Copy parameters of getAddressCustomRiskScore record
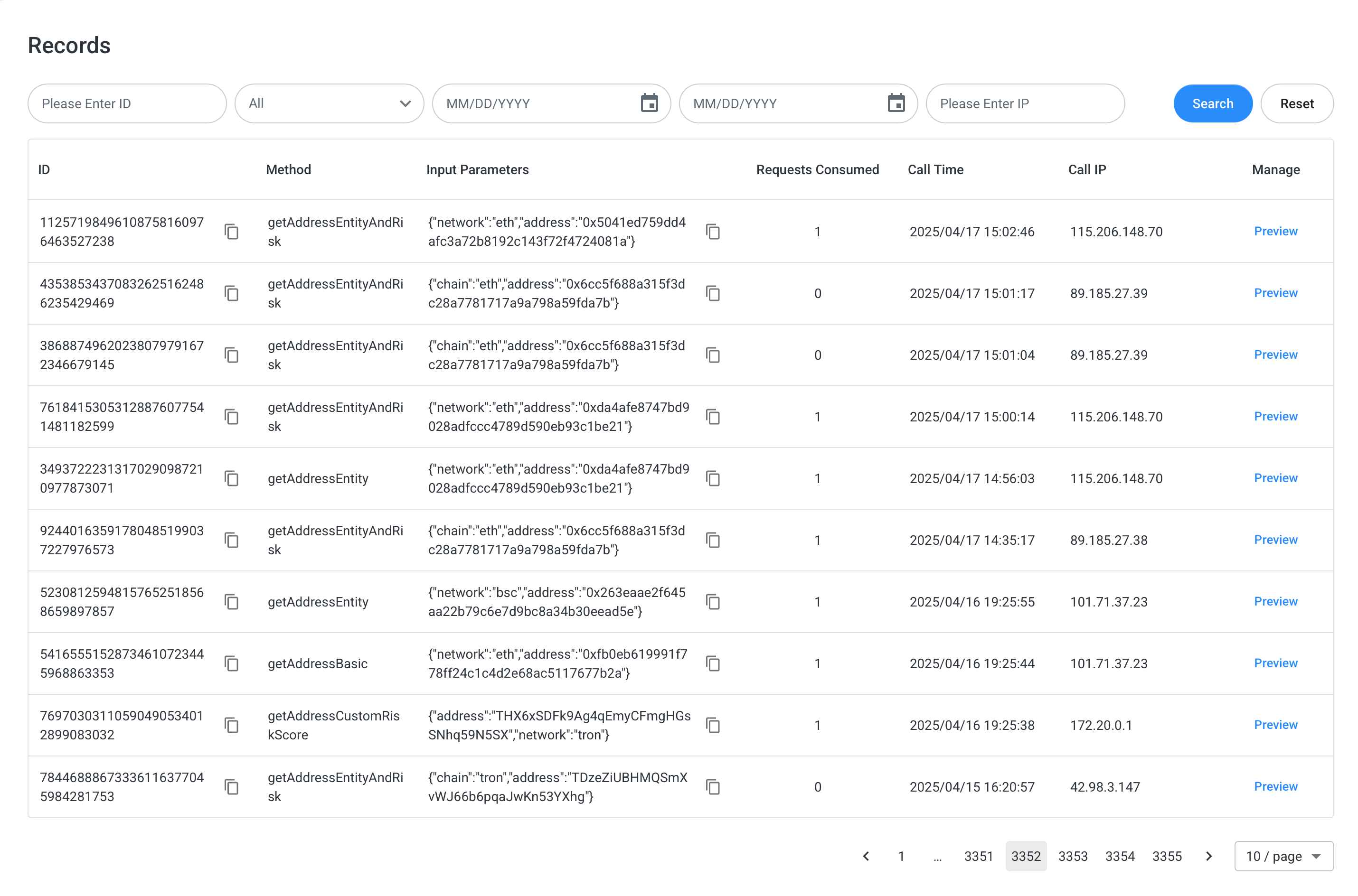Image resolution: width=1358 pixels, height=896 pixels. pos(713,725)
